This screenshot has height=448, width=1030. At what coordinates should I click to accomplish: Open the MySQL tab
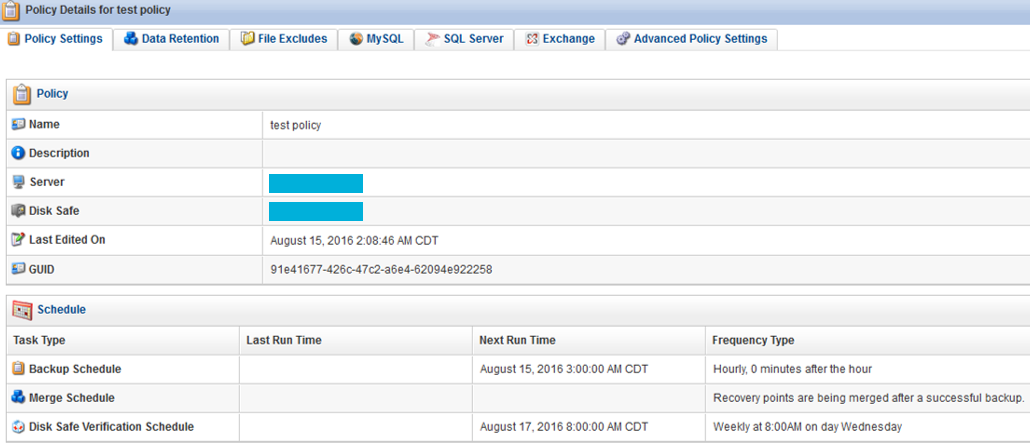(376, 39)
